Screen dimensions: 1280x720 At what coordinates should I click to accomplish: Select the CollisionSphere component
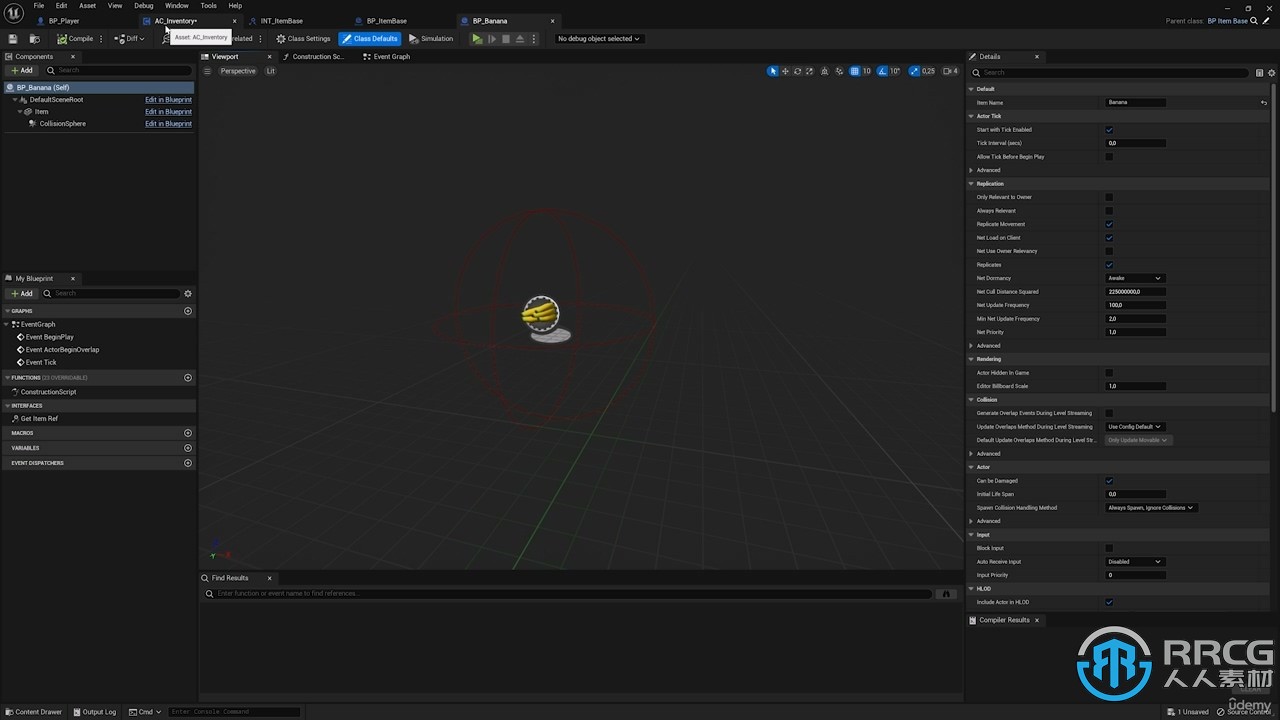pyautogui.click(x=62, y=124)
